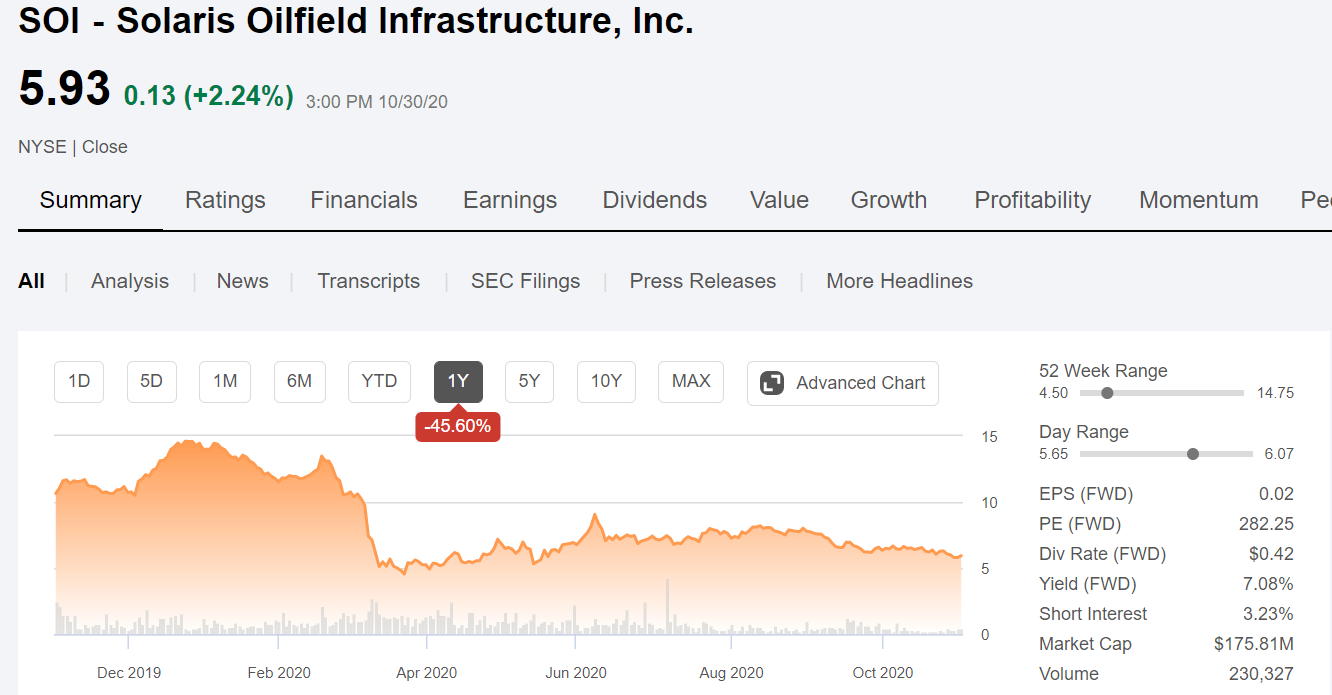Image resolution: width=1332 pixels, height=695 pixels.
Task: Switch chart to 6M view
Action: (299, 382)
